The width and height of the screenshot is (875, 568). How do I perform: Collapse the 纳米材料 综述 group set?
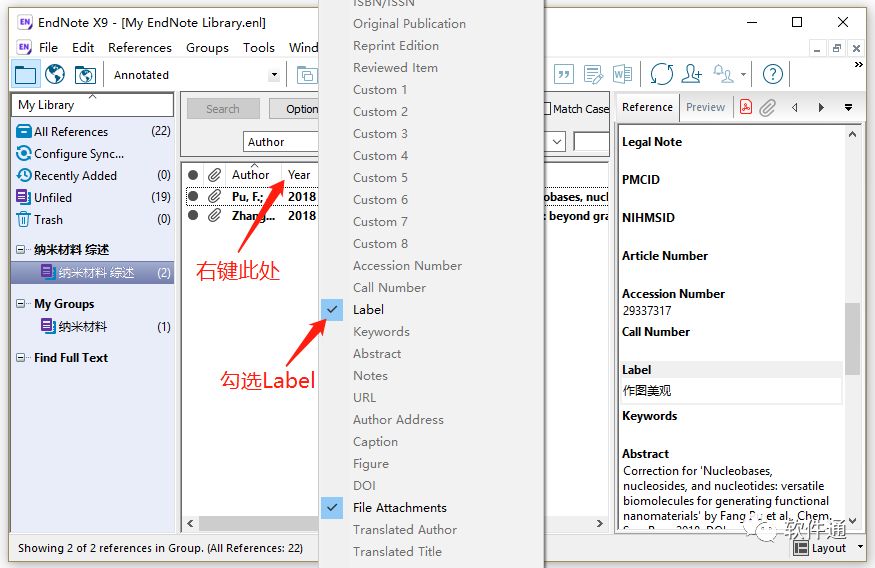[21, 249]
